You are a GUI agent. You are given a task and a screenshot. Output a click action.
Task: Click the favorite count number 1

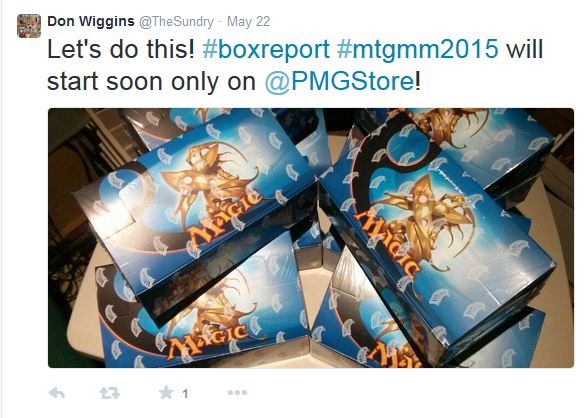(x=185, y=394)
